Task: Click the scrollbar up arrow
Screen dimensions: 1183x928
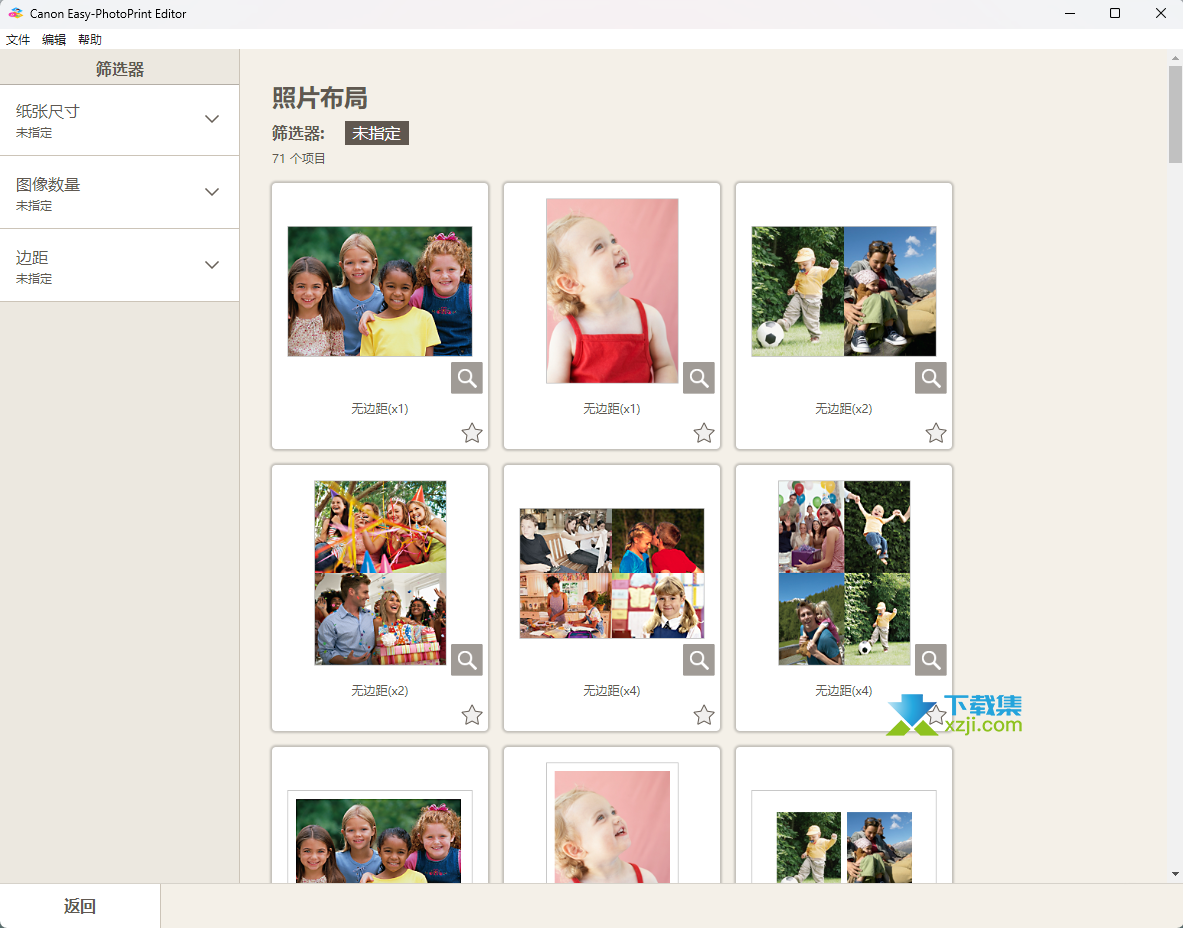Action: [x=1175, y=57]
